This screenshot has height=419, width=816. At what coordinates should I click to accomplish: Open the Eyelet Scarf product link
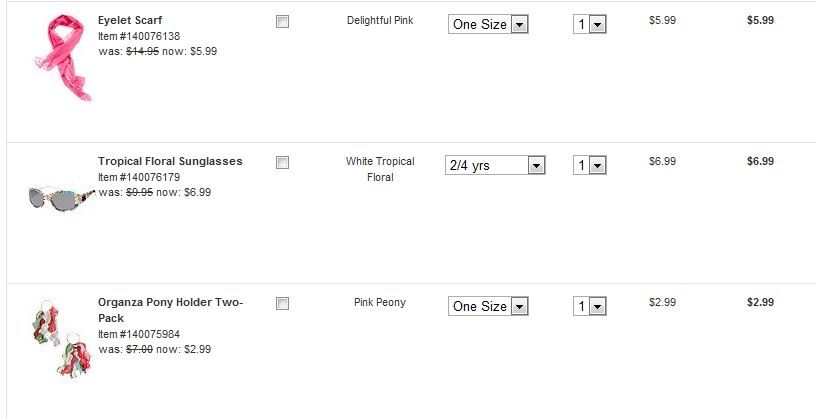pos(130,20)
